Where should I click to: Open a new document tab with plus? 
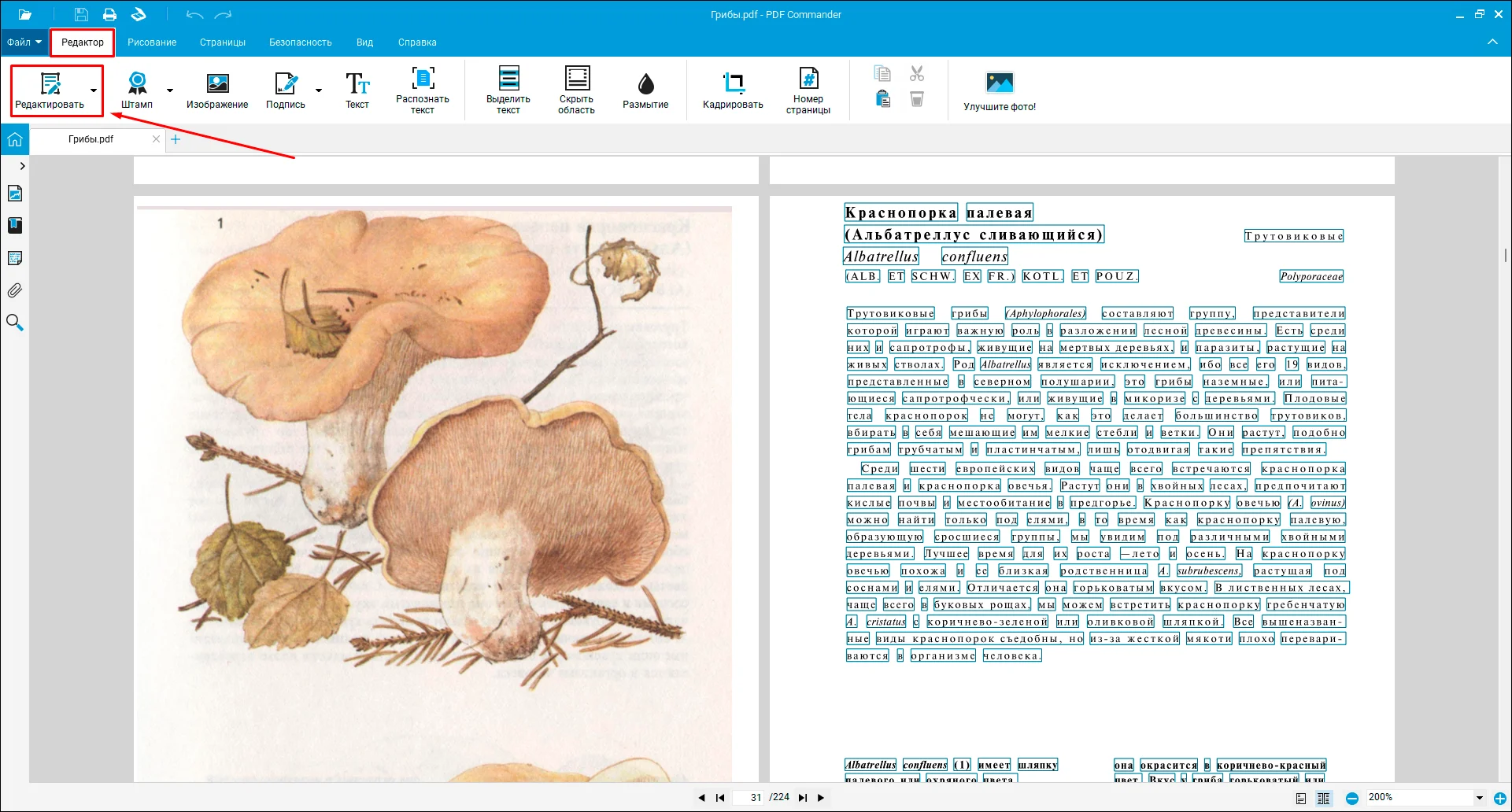click(x=176, y=139)
